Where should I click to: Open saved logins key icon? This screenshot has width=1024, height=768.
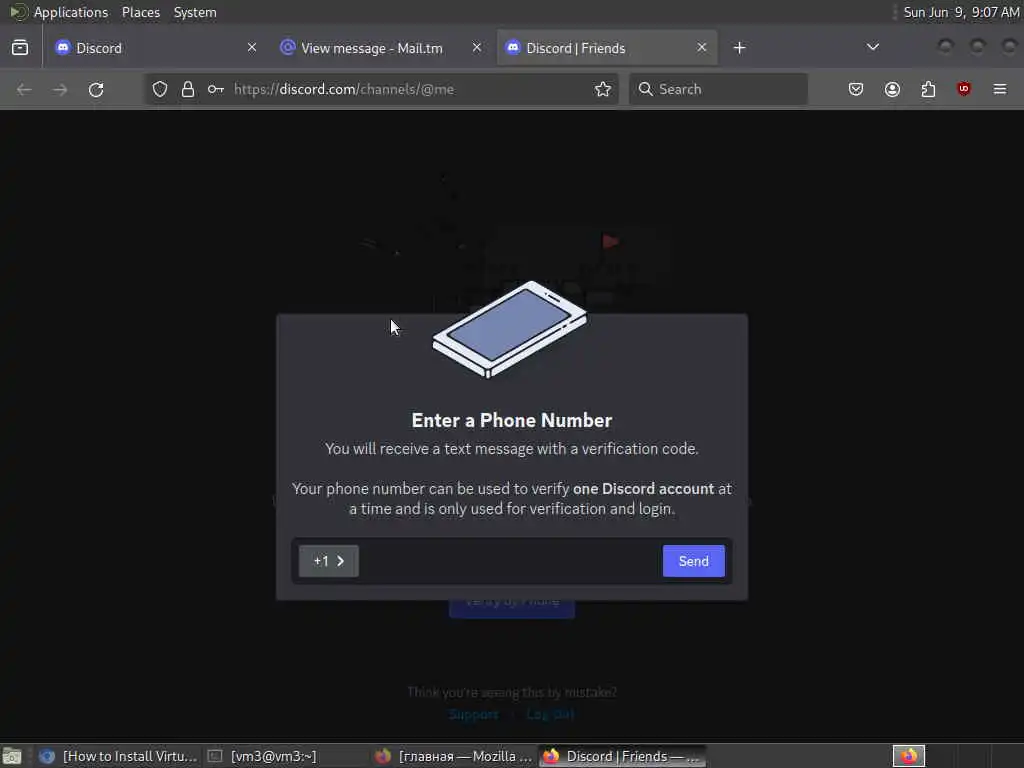[216, 89]
